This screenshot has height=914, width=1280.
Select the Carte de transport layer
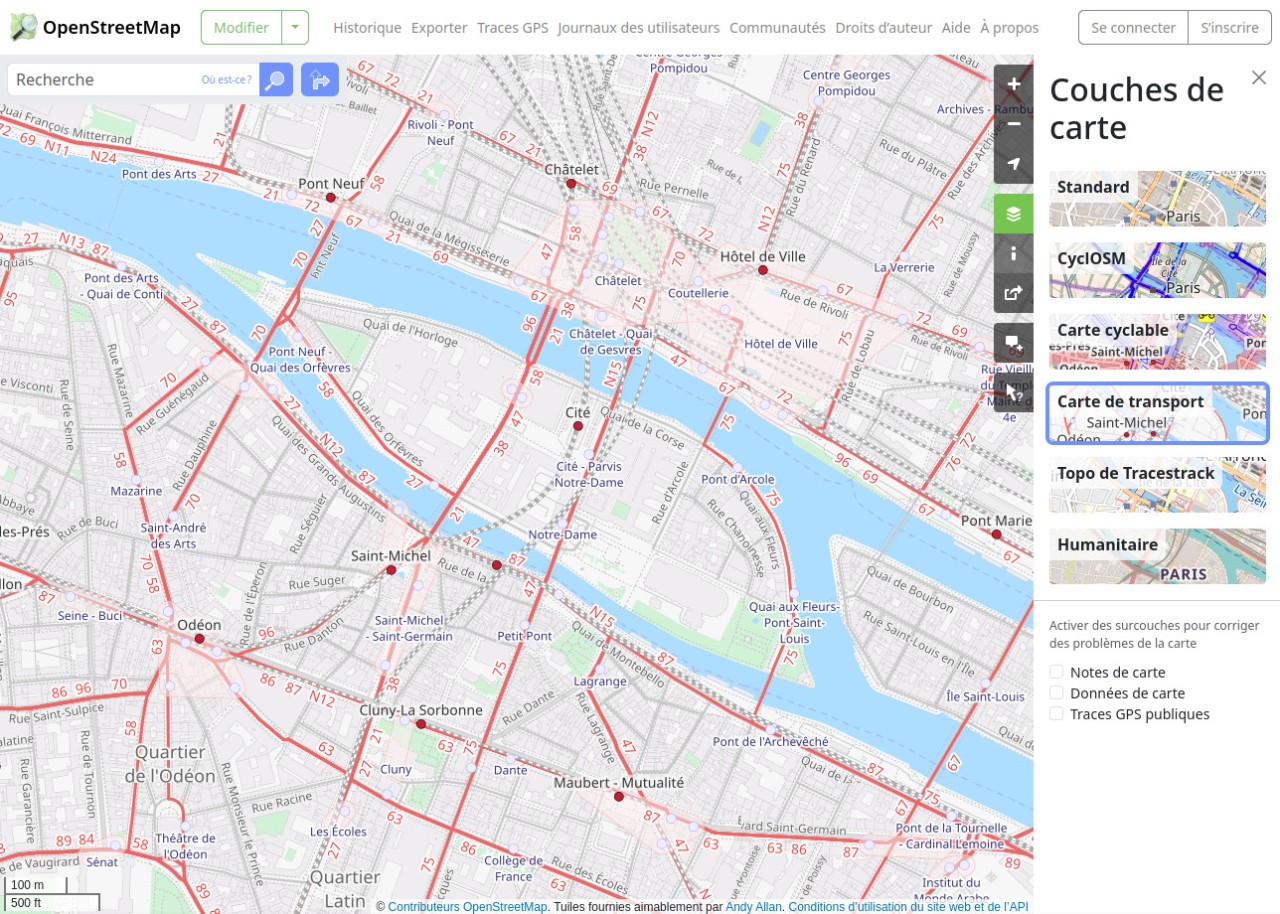point(1157,413)
